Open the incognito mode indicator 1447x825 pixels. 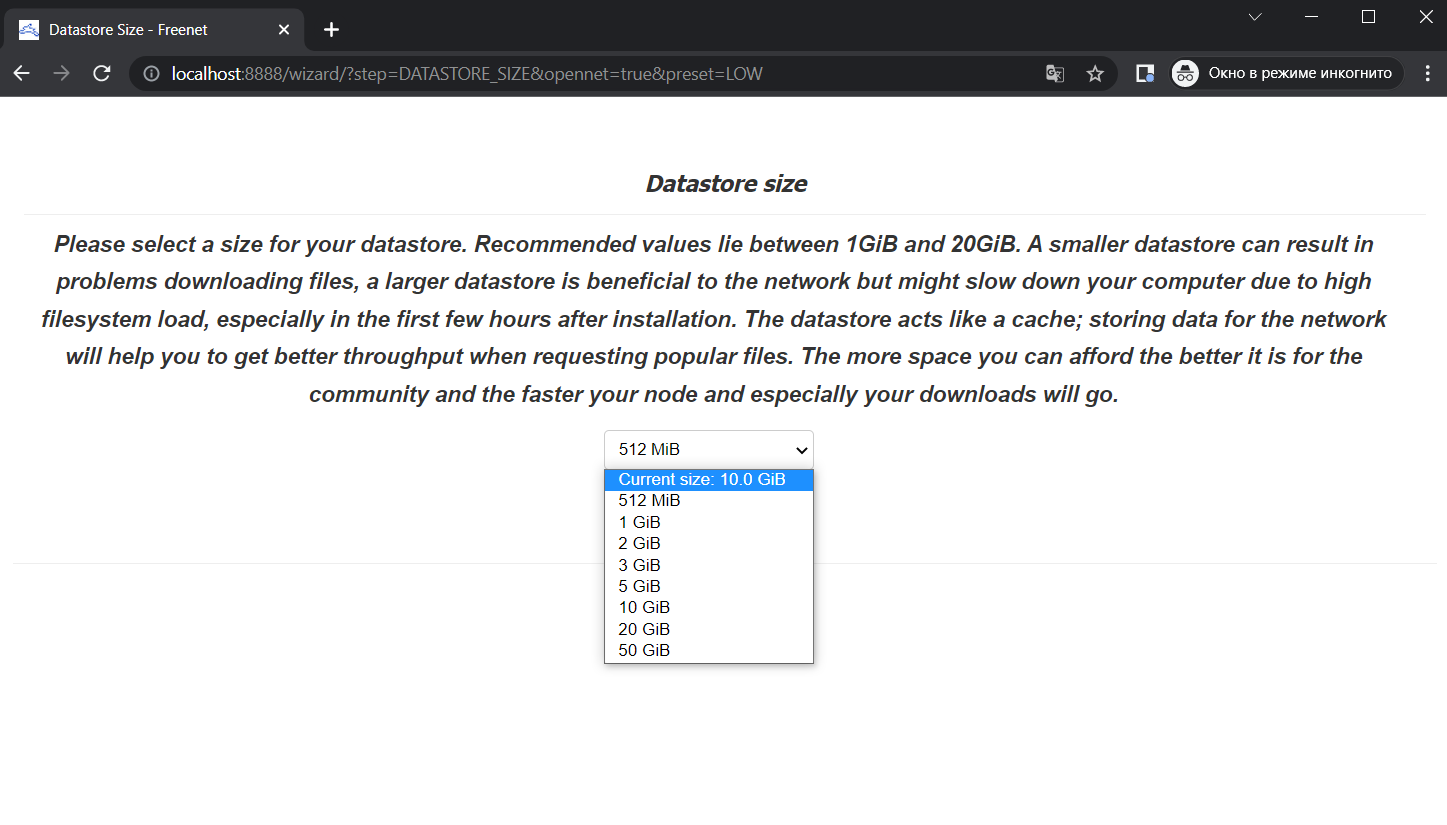coord(1287,74)
